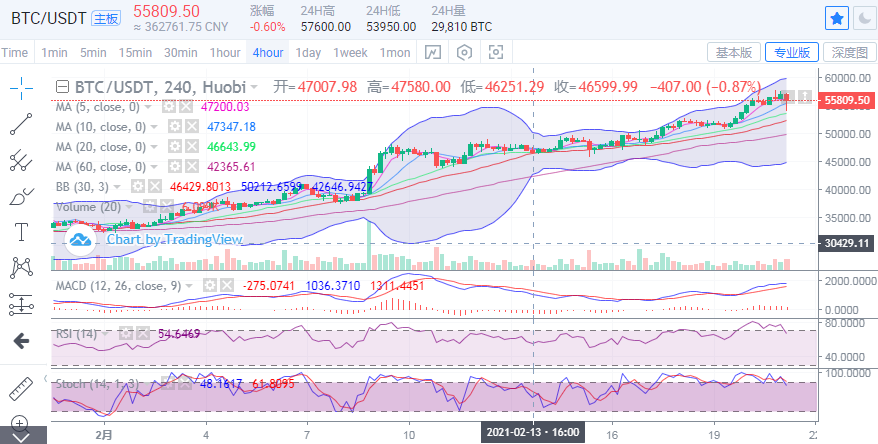Select the text annotation tool
Image resolution: width=878 pixels, height=444 pixels.
[21, 232]
